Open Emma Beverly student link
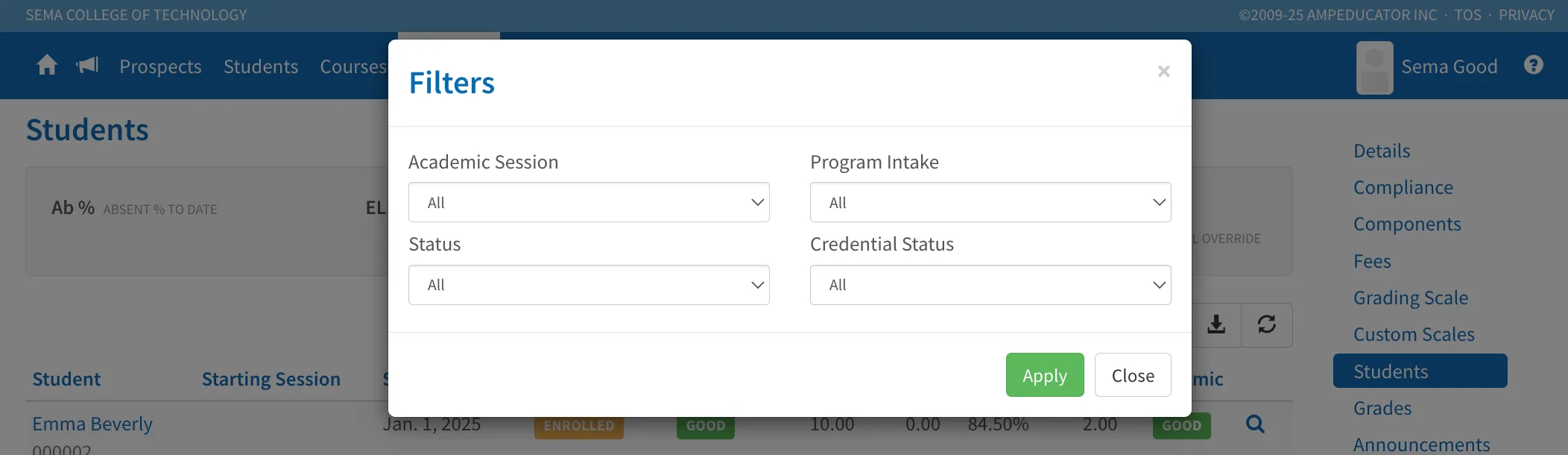This screenshot has width=1568, height=455. tap(92, 424)
